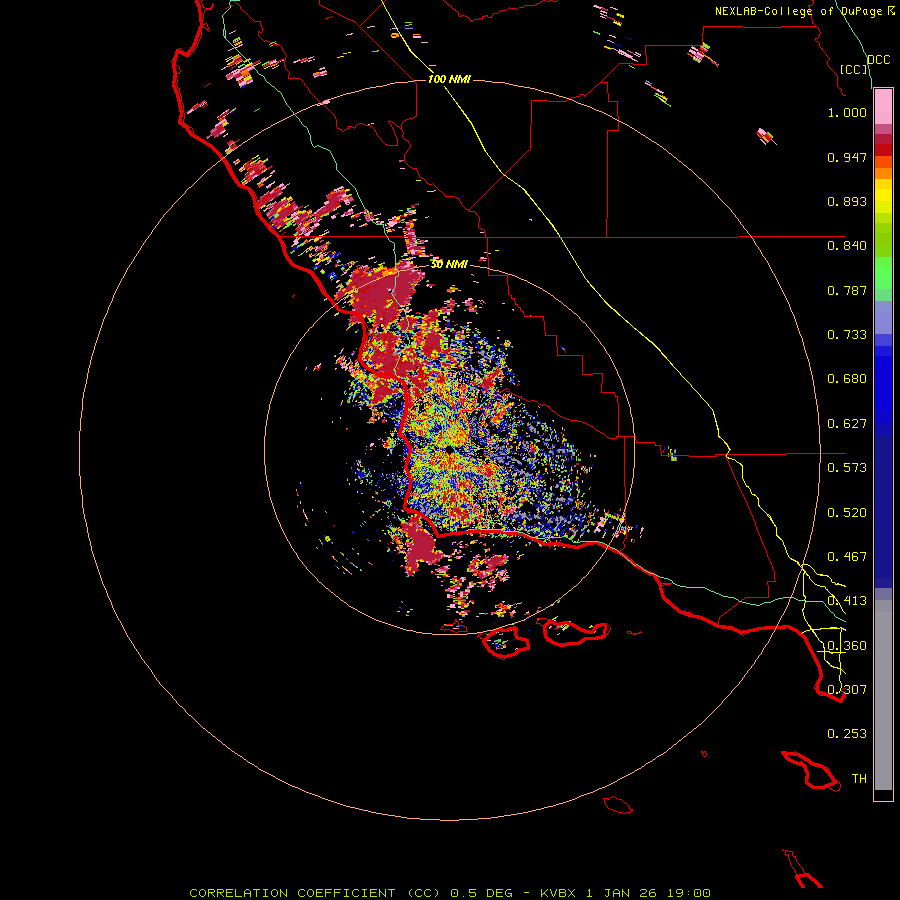The image size is (900, 900).
Task: Click the 0.893 legend value
Action: click(x=847, y=201)
